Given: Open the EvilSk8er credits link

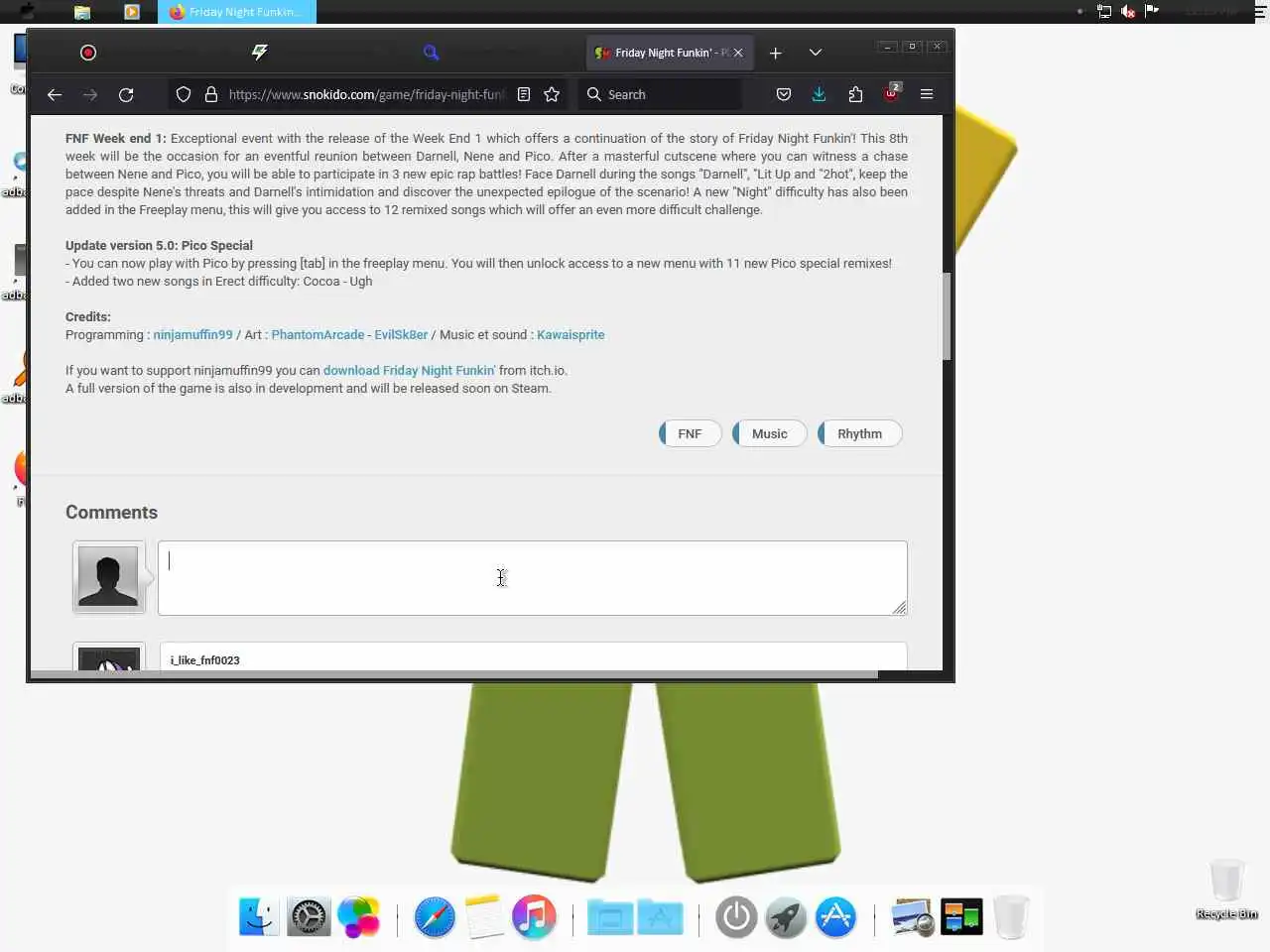Looking at the screenshot, I should tap(401, 335).
